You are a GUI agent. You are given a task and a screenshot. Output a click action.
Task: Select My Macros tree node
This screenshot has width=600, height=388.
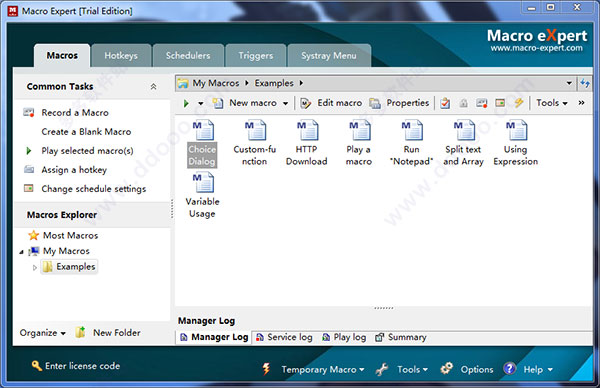(60, 251)
